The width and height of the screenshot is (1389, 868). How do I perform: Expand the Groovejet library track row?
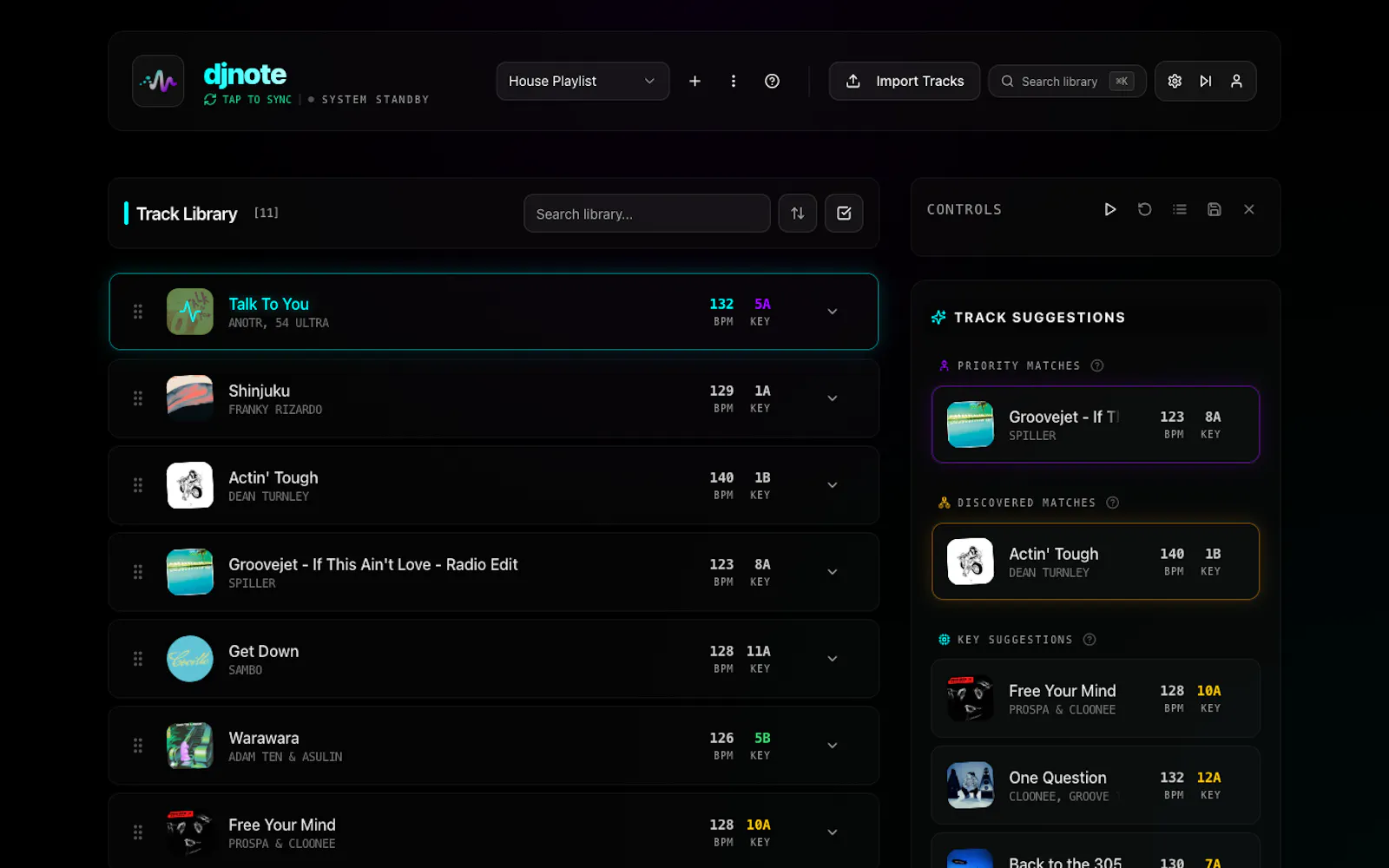point(832,572)
